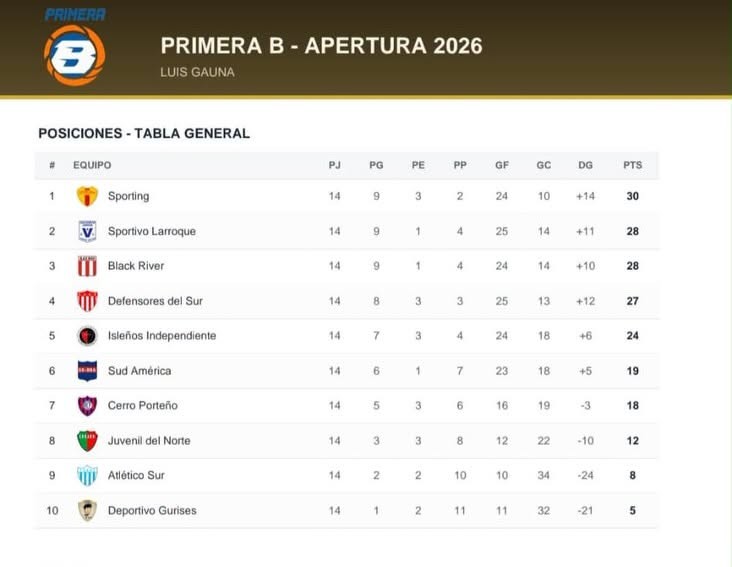Click the Sud América blue shield

87,371
